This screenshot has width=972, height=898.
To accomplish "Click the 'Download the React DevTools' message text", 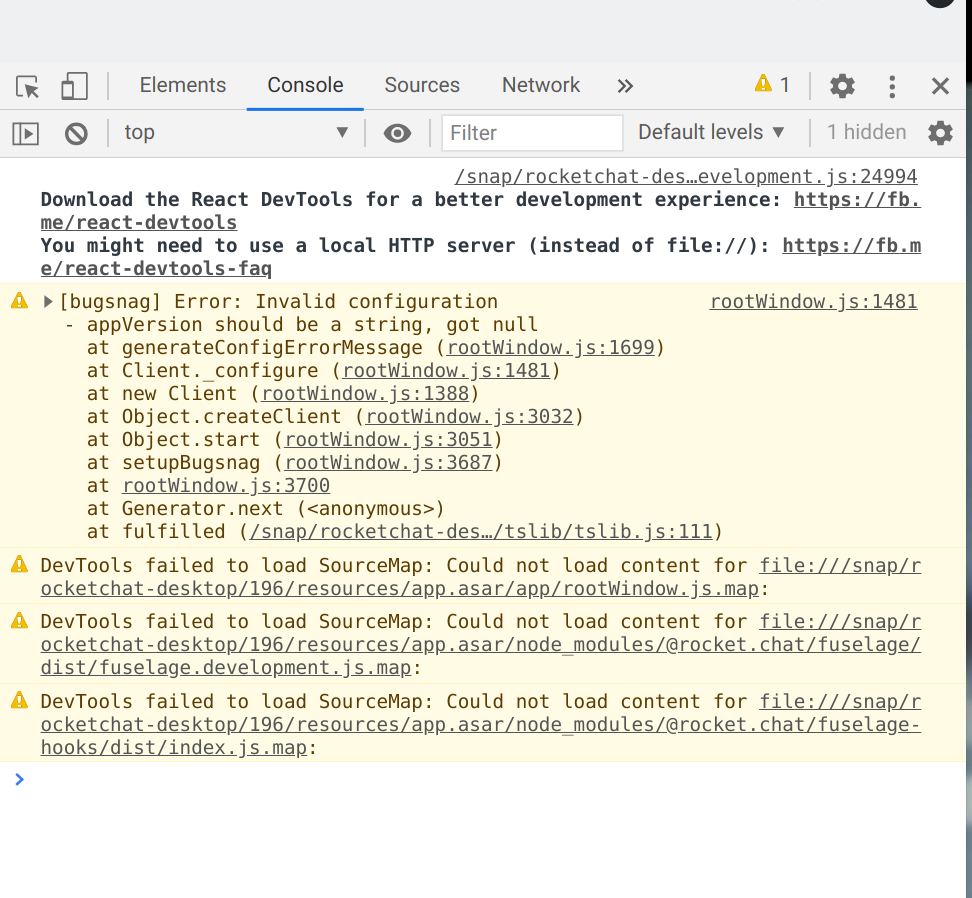I will (x=410, y=200).
